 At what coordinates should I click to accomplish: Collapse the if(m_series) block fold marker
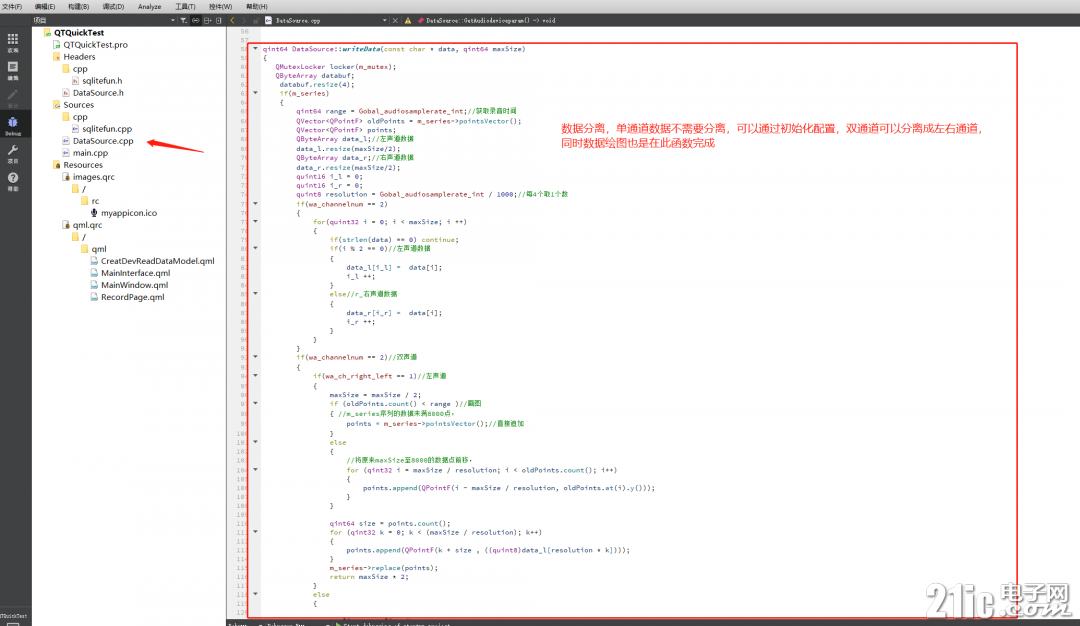256,93
